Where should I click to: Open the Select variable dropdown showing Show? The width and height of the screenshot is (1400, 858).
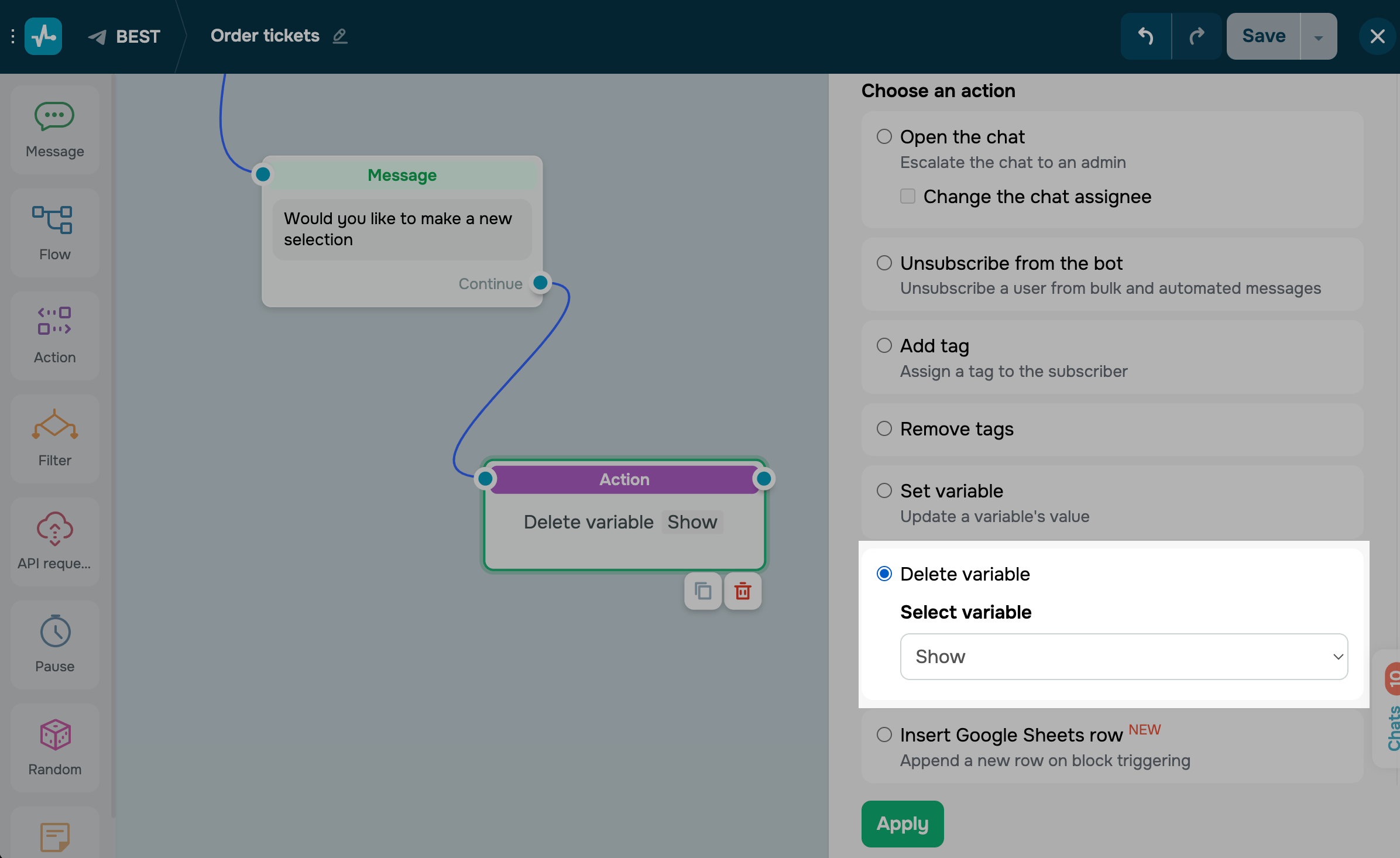click(x=1124, y=657)
